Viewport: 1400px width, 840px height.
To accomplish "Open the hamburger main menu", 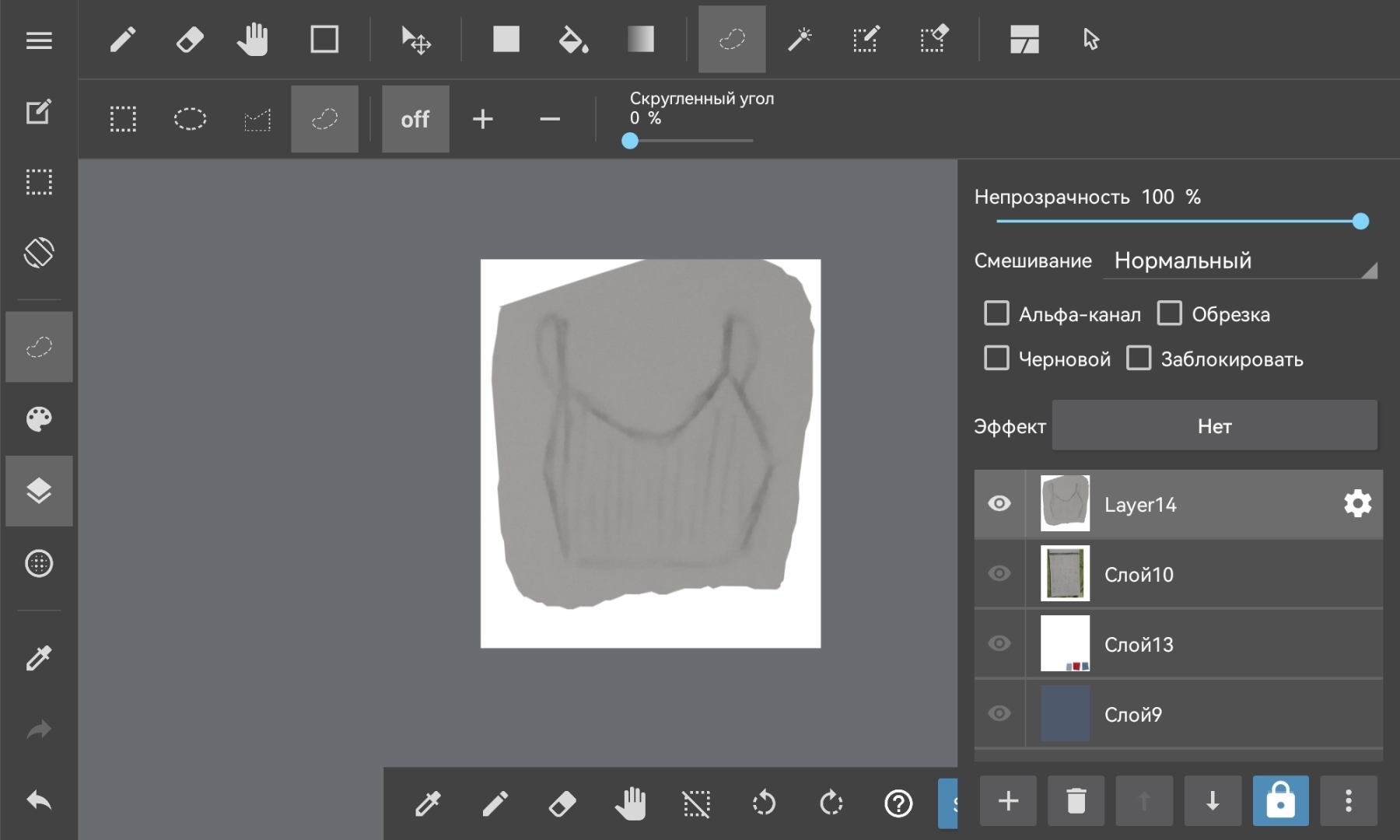I will click(39, 40).
